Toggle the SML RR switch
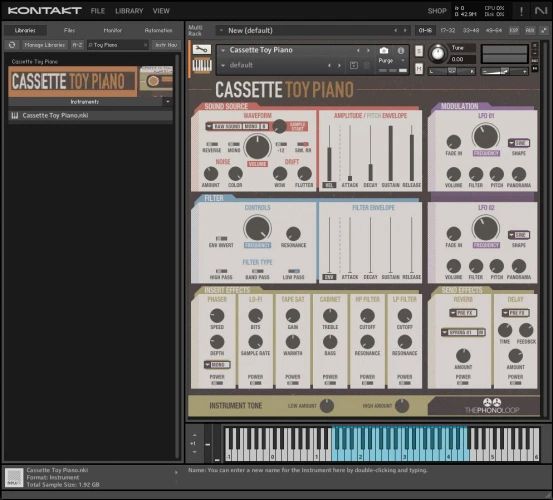The image size is (553, 500). (x=303, y=144)
